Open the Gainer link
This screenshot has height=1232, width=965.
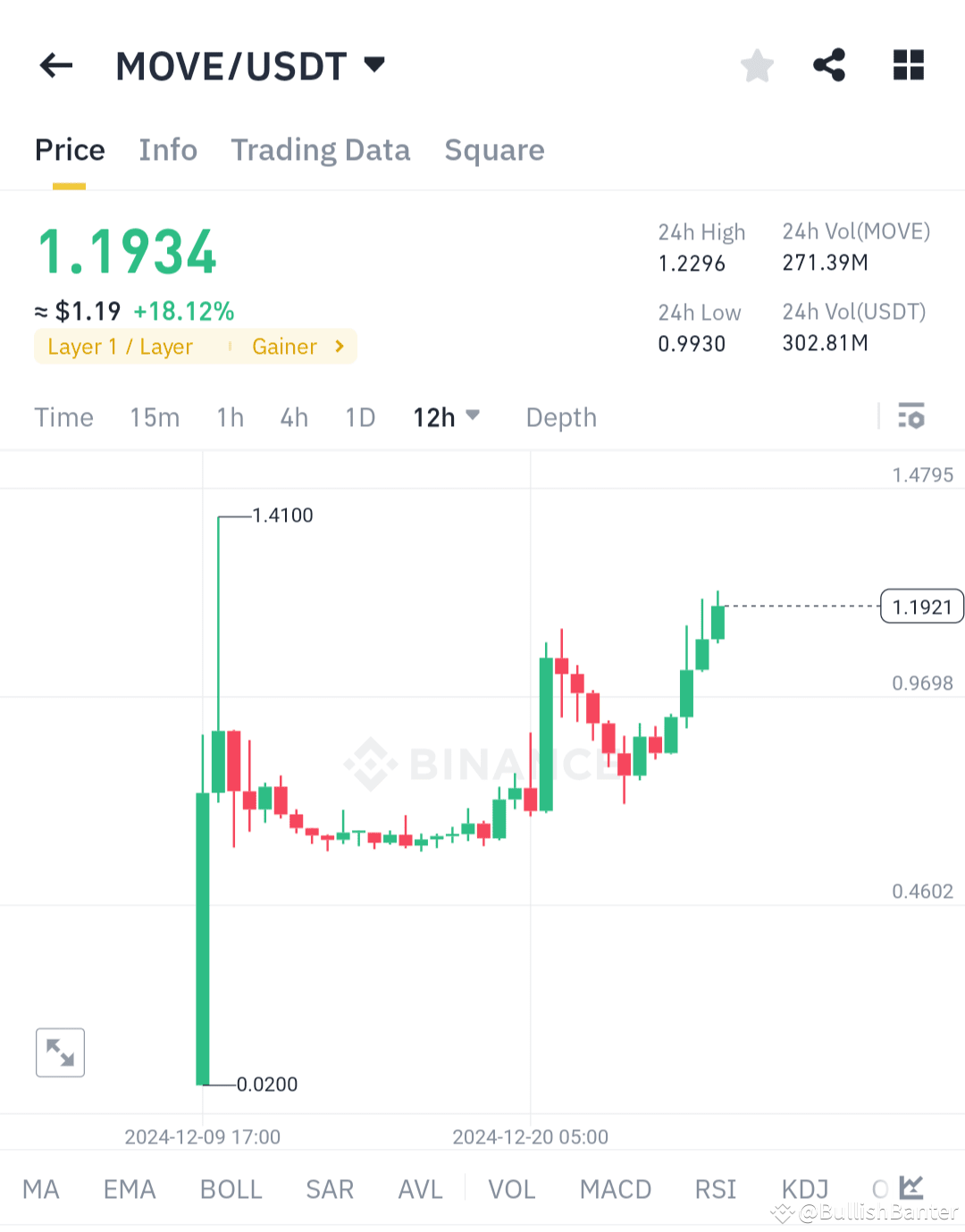click(x=285, y=347)
